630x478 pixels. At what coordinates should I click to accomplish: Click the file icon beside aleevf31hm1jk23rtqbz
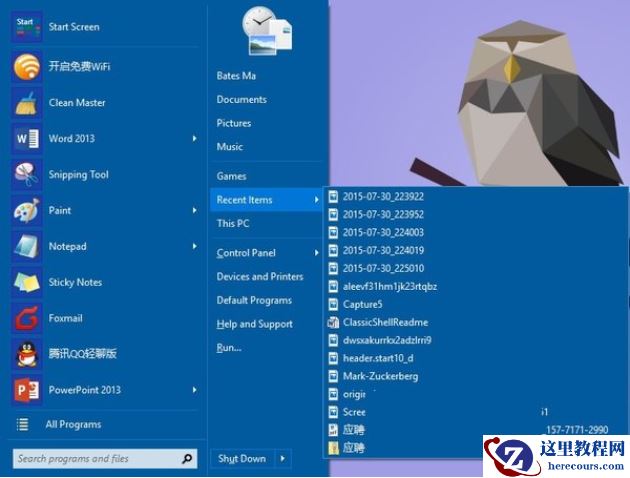(333, 286)
